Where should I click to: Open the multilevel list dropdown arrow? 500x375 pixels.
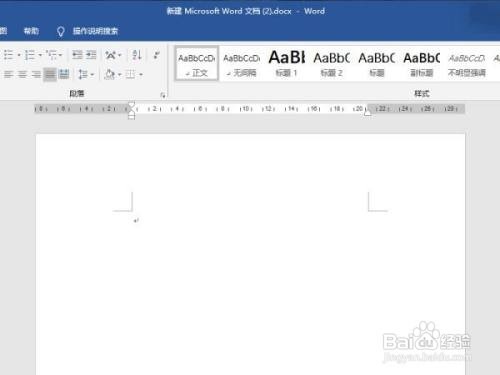click(60, 55)
